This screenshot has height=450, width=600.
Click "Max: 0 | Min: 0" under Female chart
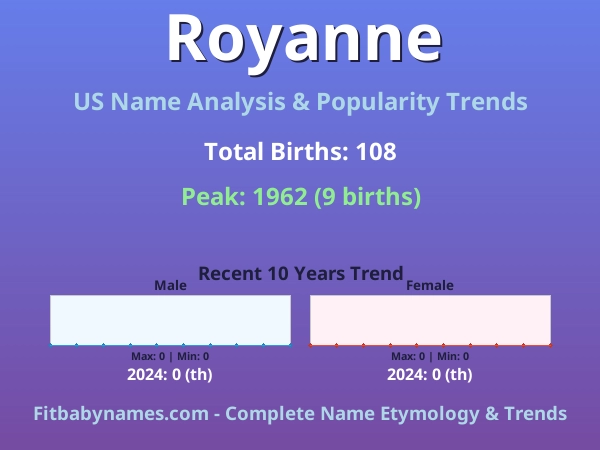430,356
